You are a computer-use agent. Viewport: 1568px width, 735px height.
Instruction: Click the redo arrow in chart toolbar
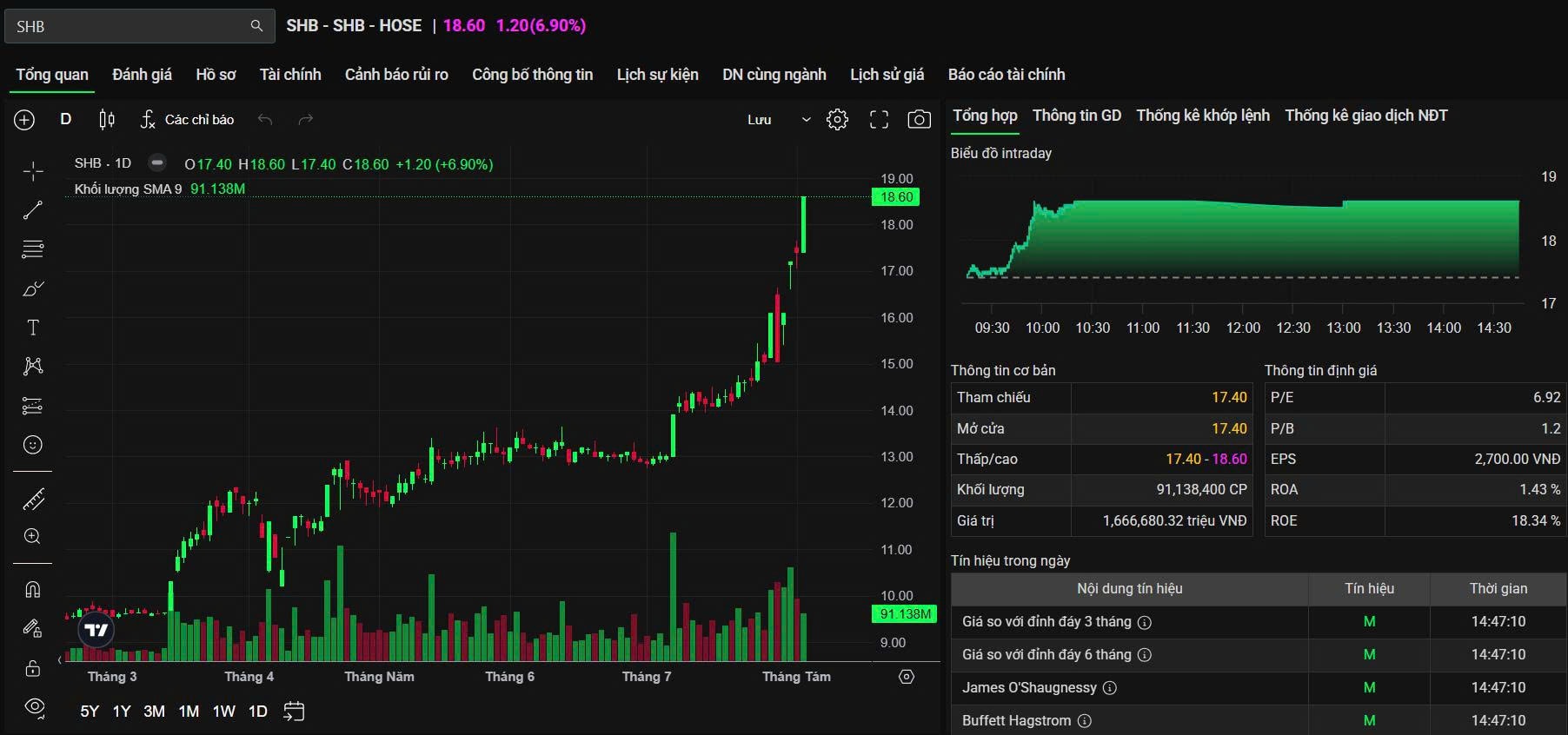click(x=305, y=120)
